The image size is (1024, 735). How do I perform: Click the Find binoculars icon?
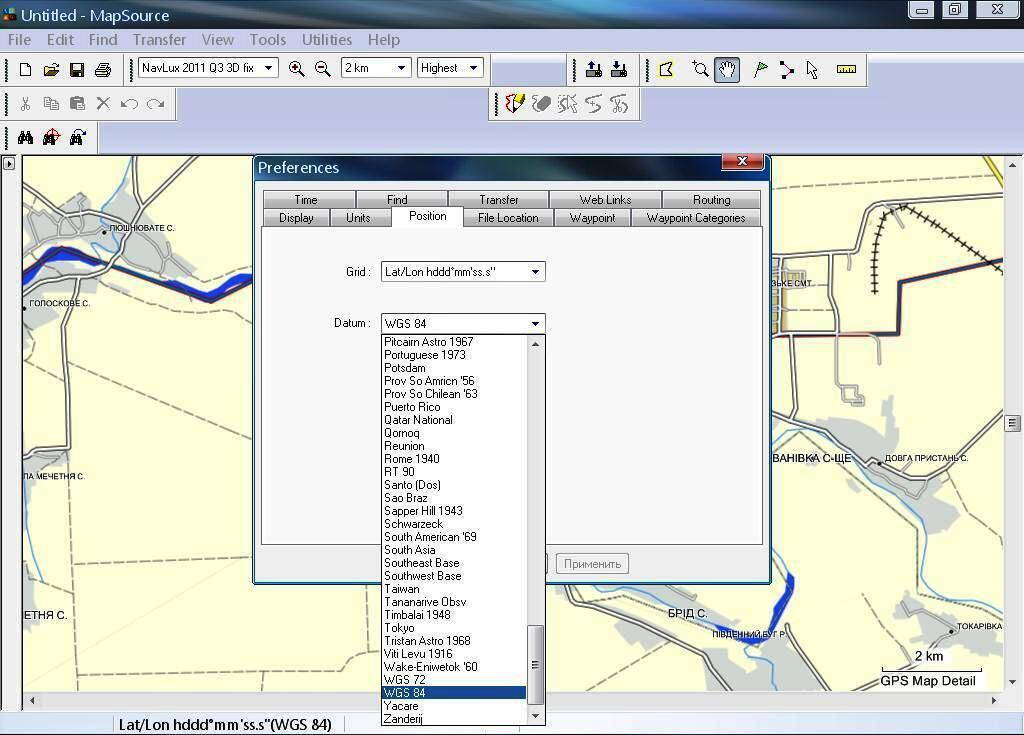click(x=26, y=137)
